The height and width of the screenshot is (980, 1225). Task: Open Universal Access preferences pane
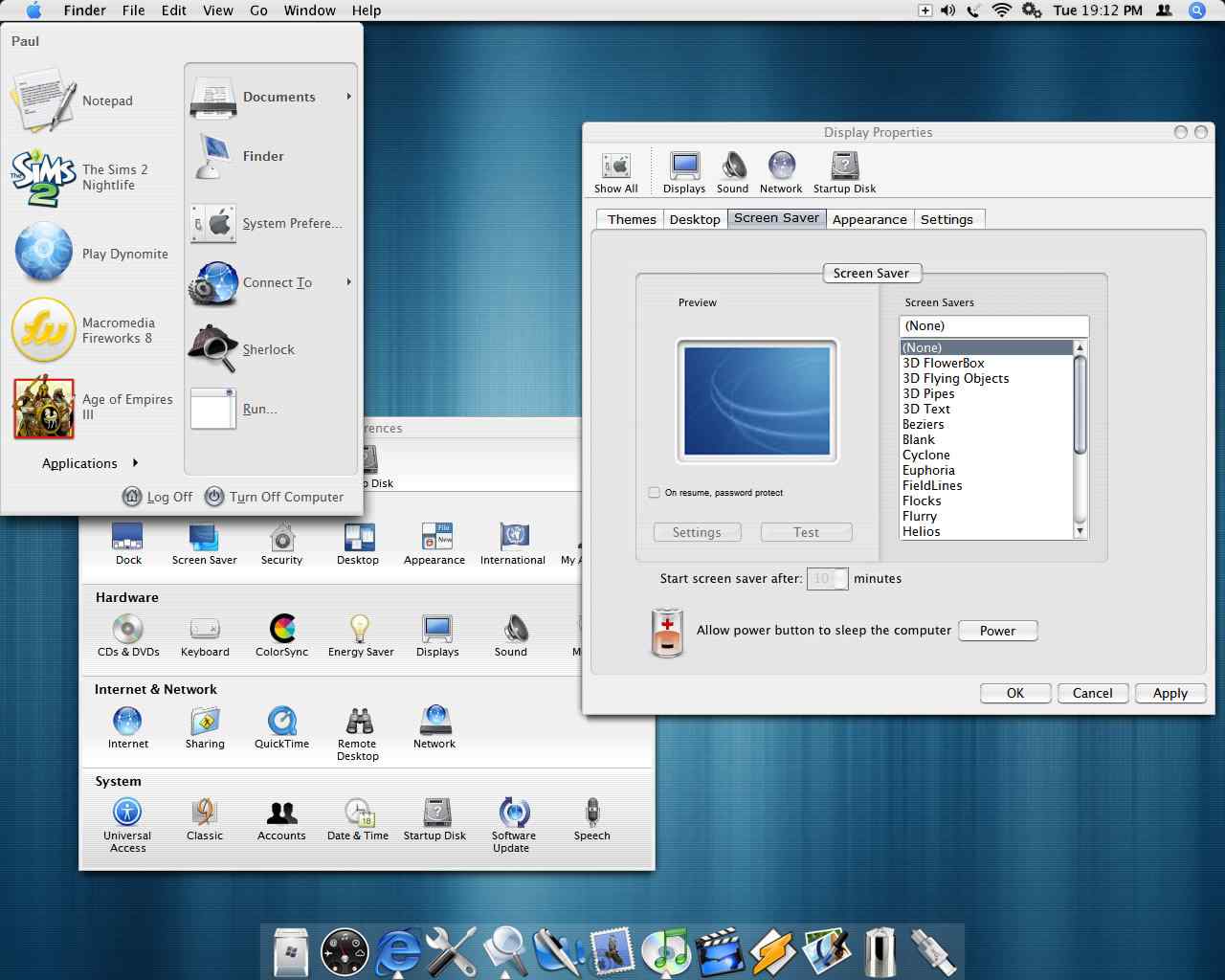coord(127,826)
